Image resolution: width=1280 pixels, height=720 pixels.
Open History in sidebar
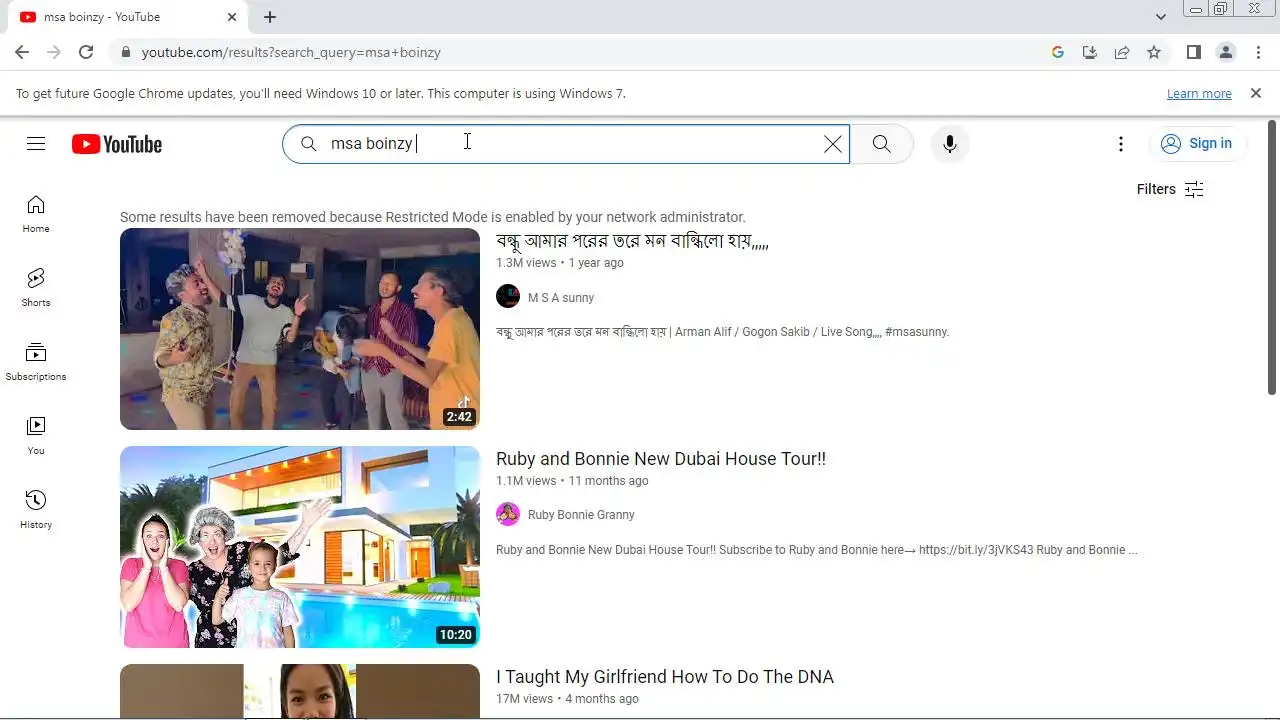click(36, 510)
